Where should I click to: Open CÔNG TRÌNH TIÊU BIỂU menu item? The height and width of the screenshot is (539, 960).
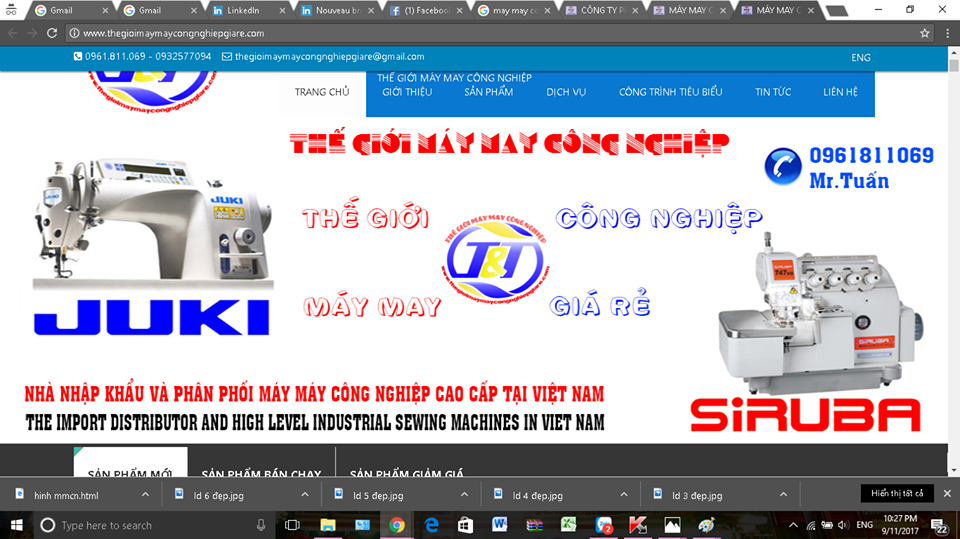670,92
